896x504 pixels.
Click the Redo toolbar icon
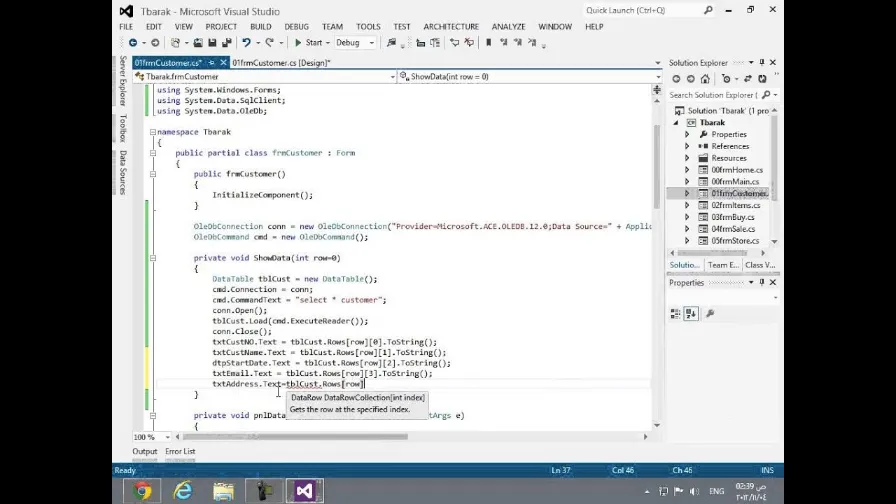270,43
